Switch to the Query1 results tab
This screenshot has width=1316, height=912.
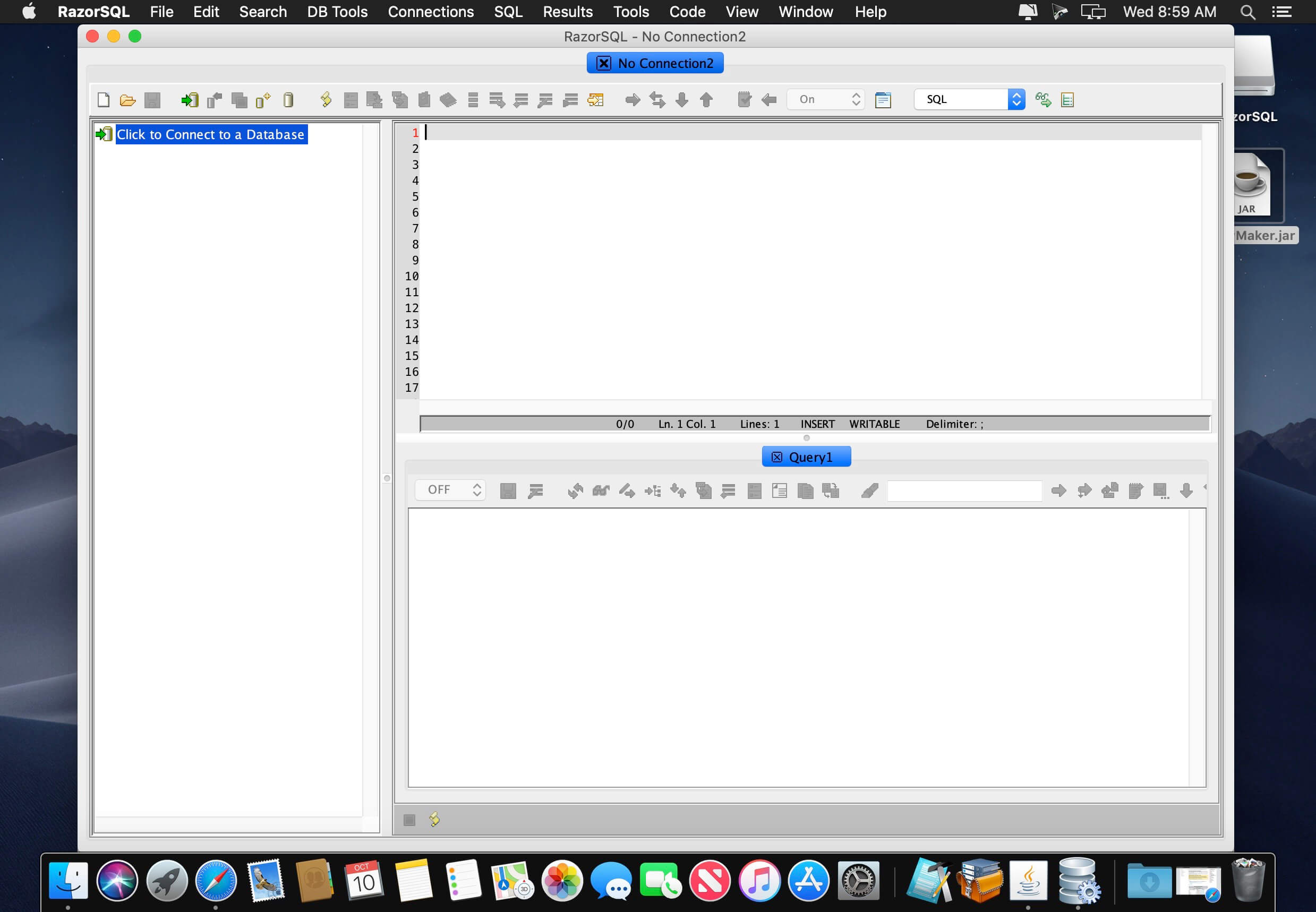click(809, 457)
